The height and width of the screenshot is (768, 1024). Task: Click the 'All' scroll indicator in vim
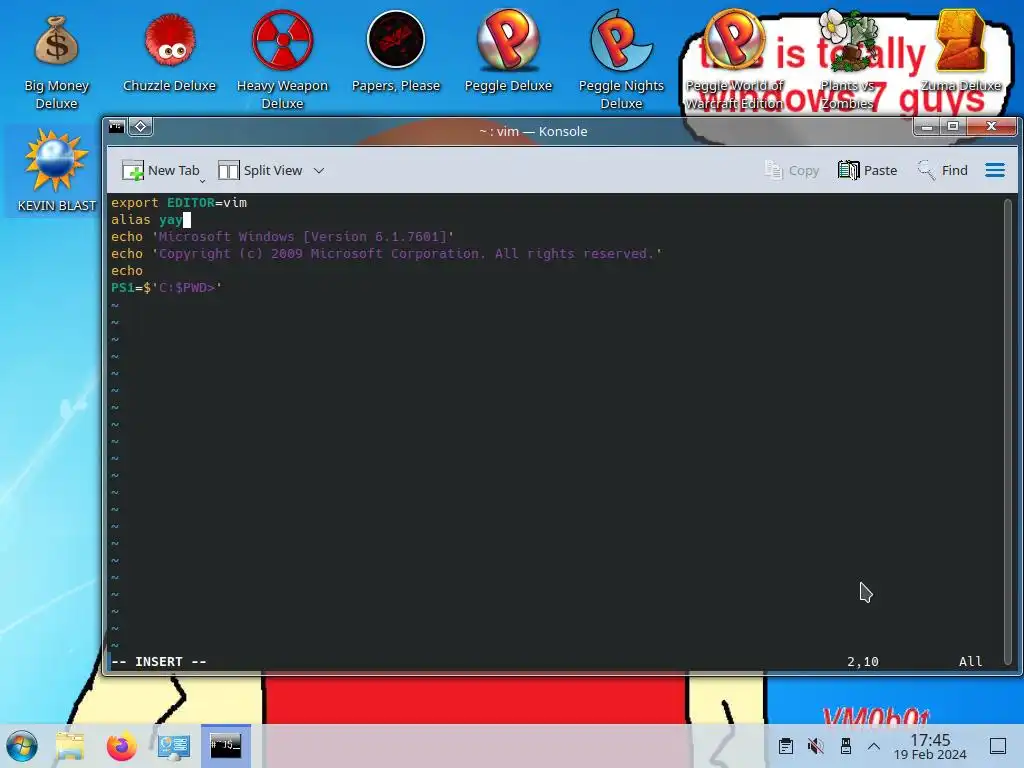click(970, 662)
